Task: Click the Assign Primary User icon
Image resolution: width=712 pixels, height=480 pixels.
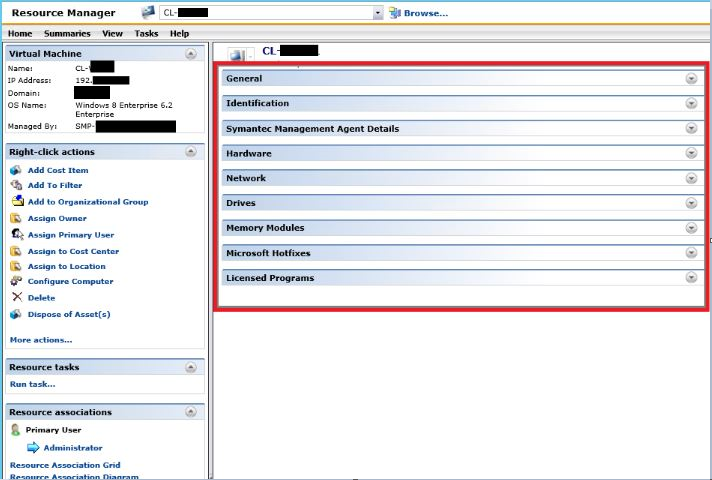Action: [x=16, y=234]
